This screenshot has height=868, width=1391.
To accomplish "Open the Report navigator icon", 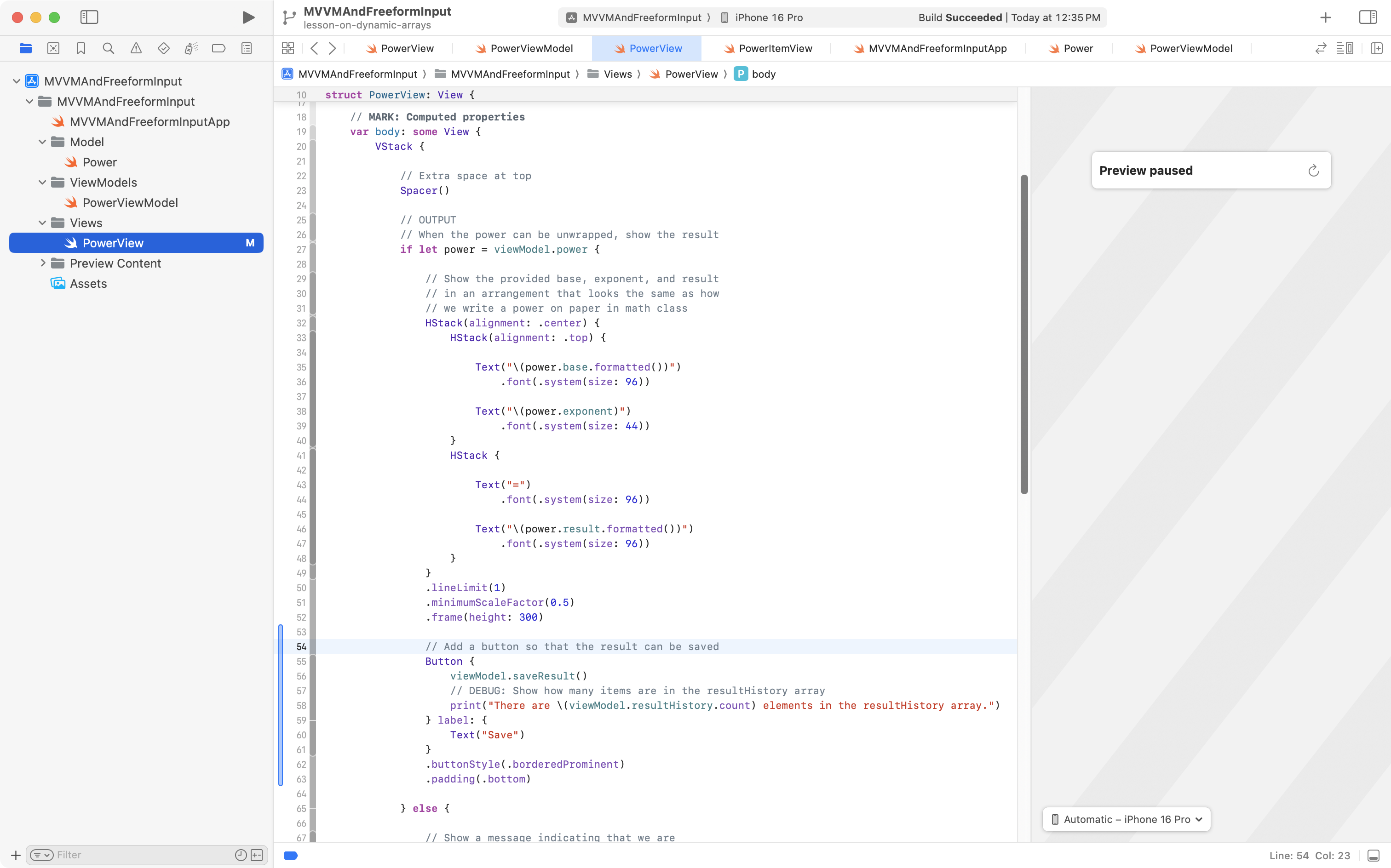I will click(x=247, y=48).
